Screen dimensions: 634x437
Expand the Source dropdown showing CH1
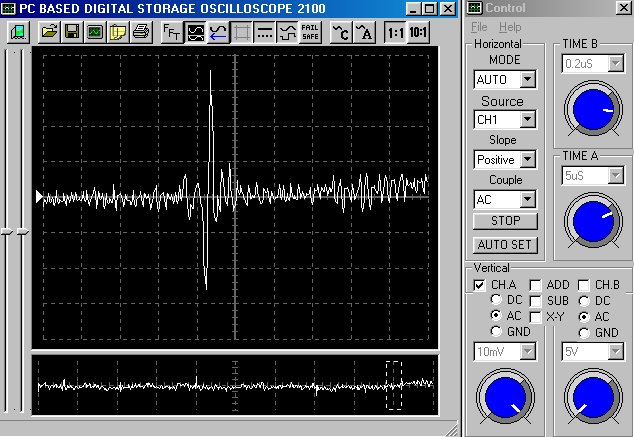coord(527,119)
